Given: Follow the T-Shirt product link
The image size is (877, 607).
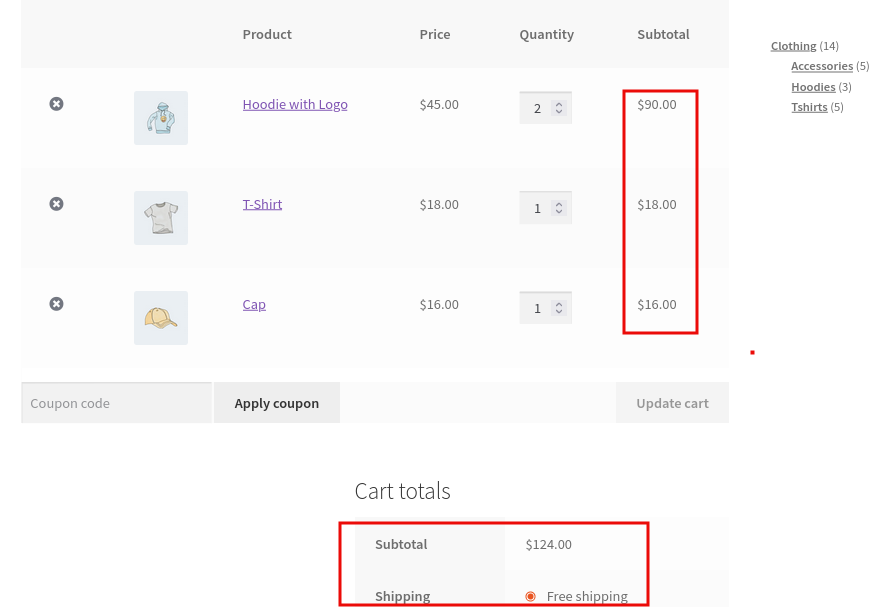Looking at the screenshot, I should click(x=262, y=204).
